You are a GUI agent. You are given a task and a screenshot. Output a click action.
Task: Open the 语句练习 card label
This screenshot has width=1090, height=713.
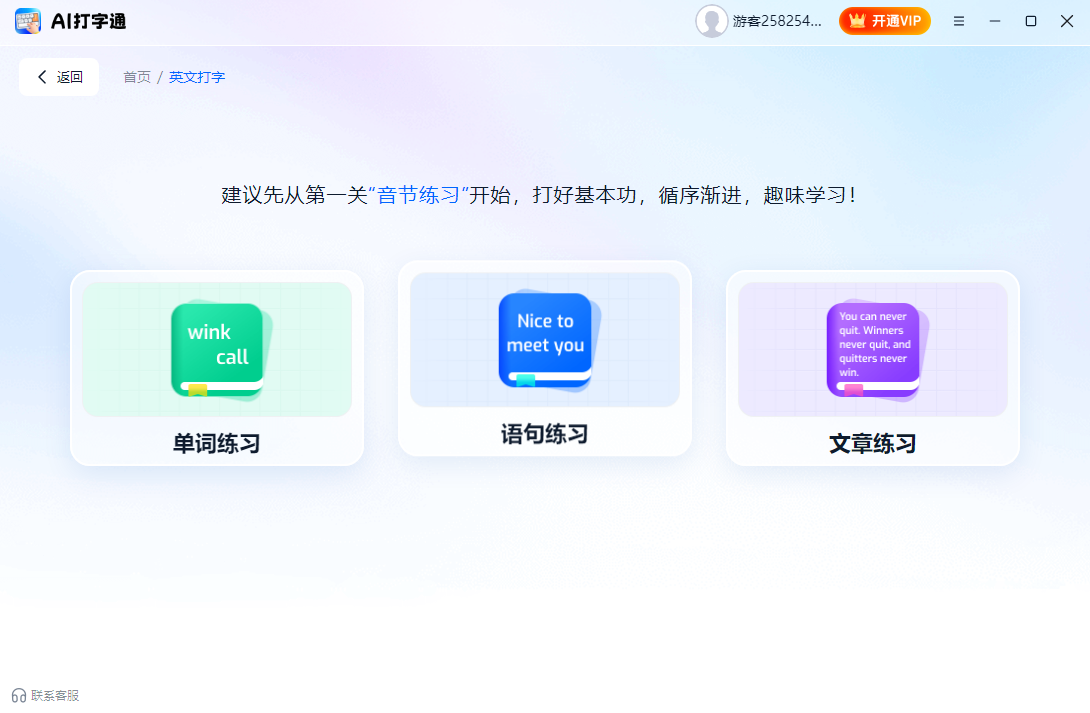pos(545,434)
